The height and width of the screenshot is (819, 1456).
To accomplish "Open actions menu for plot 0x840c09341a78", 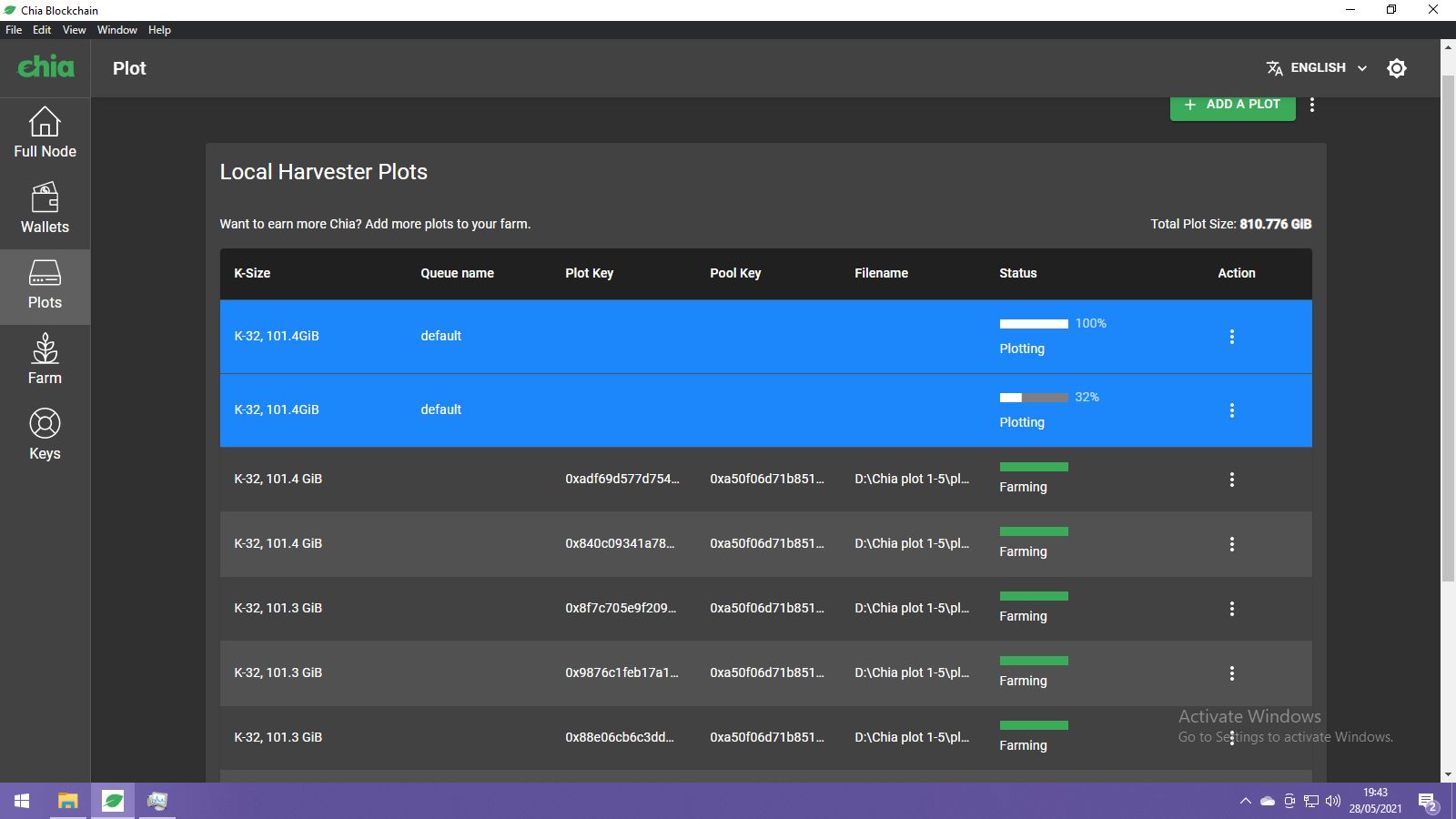I will [1232, 544].
